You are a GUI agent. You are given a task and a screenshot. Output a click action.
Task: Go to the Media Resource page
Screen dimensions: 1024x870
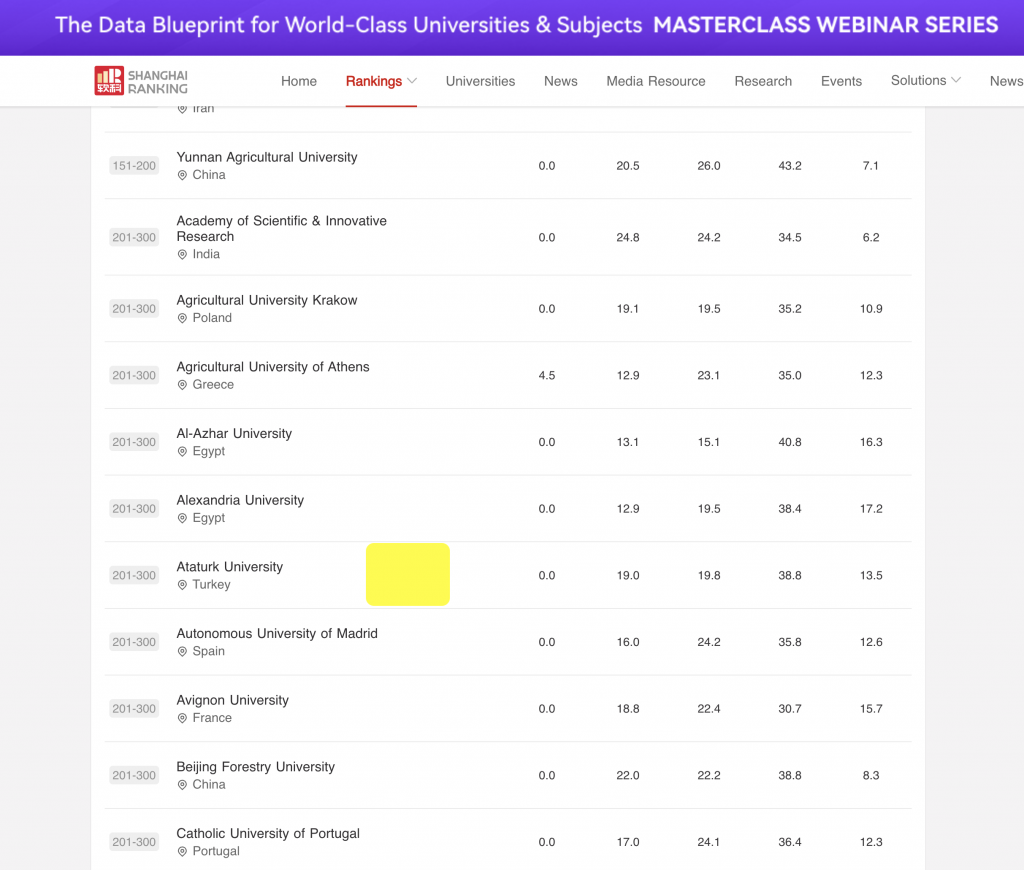655,81
